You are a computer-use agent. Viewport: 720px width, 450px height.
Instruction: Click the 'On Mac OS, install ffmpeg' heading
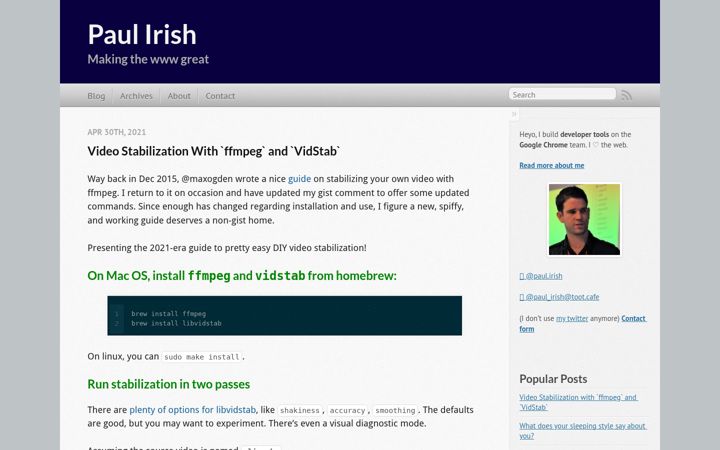pos(242,276)
